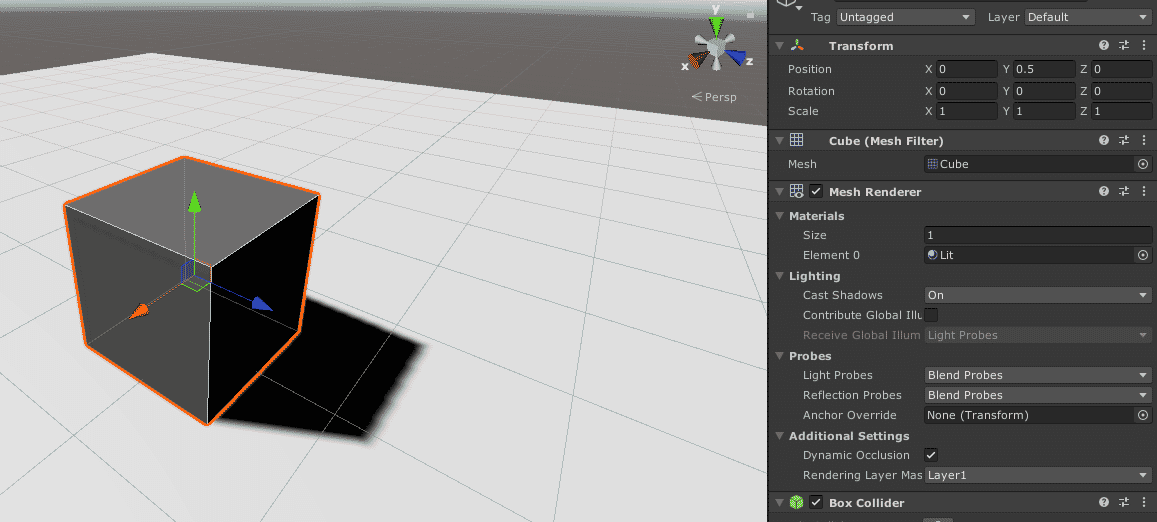Viewport: 1157px width, 522px height.
Task: Open Mesh Filter presets icon
Action: (1124, 140)
